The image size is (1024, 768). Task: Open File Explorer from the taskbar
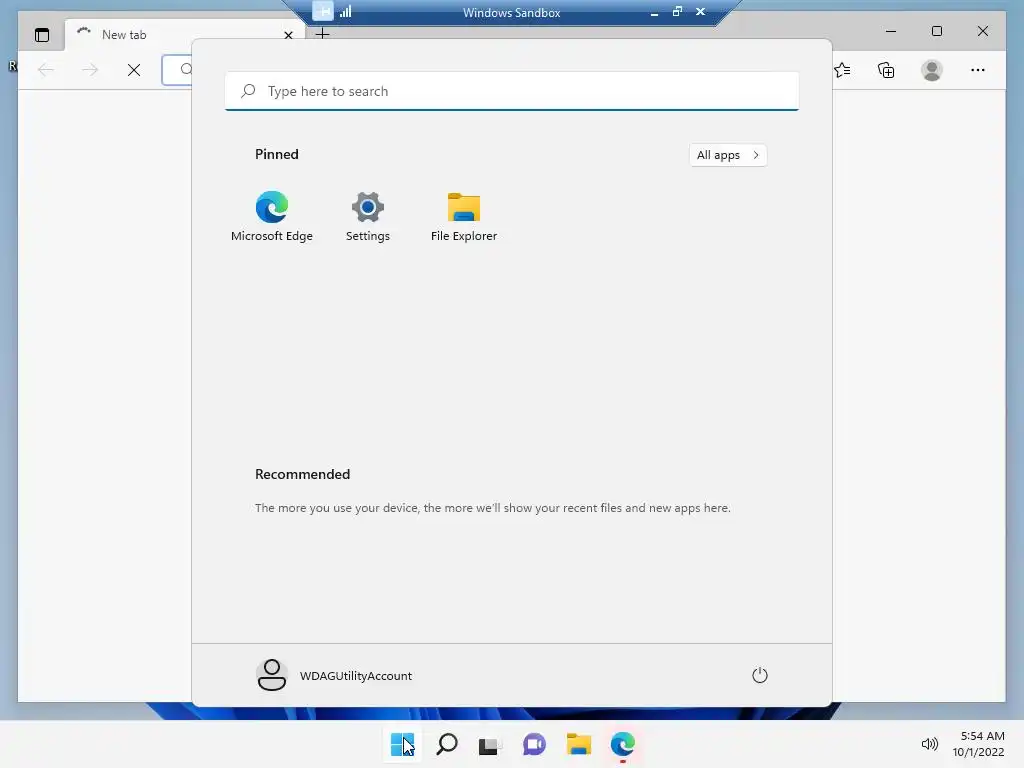tap(579, 744)
